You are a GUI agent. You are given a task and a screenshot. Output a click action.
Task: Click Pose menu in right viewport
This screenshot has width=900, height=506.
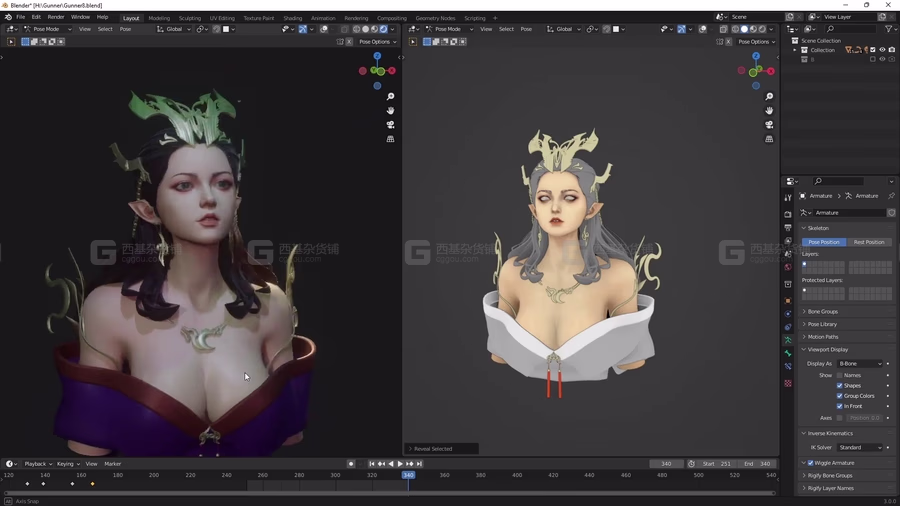coord(526,29)
